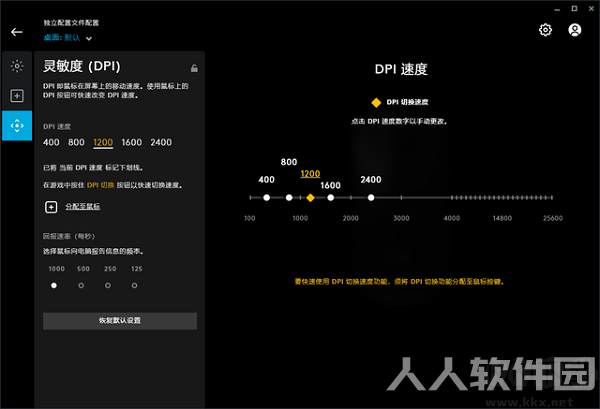The image size is (600, 409).
Task: Click the 400 label above the slider
Action: [x=266, y=179]
